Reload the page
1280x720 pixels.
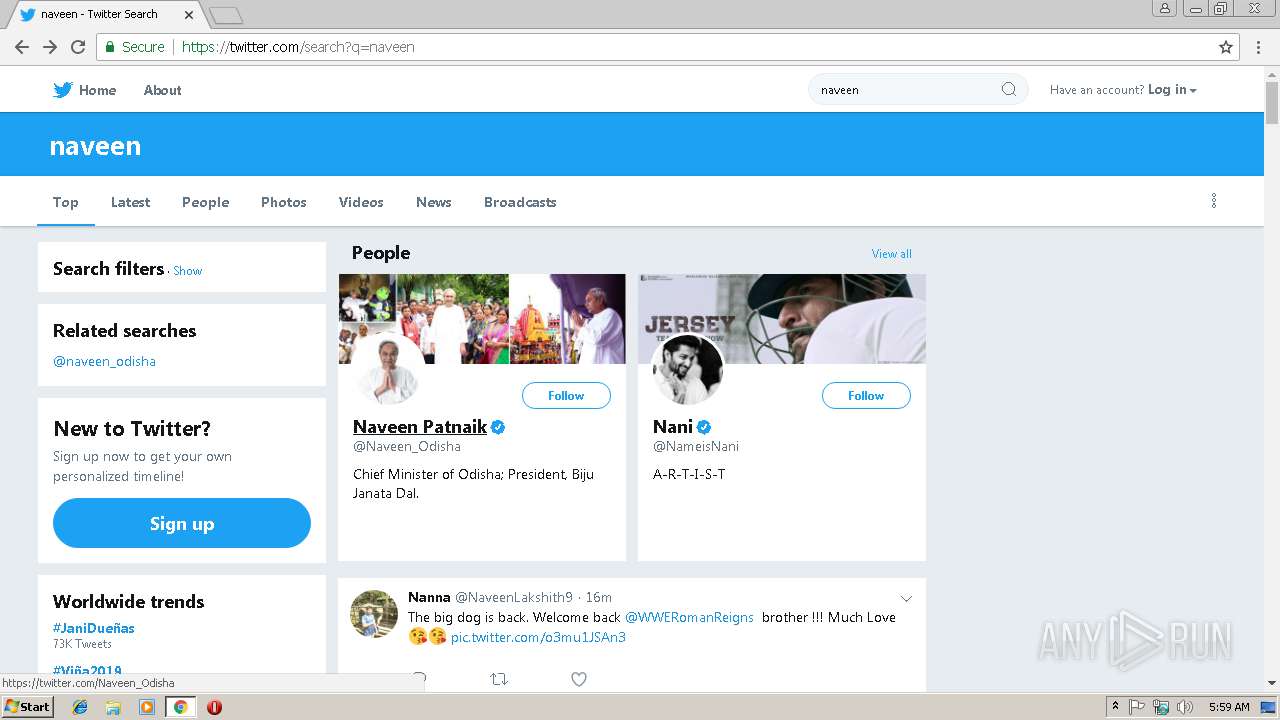click(x=78, y=47)
